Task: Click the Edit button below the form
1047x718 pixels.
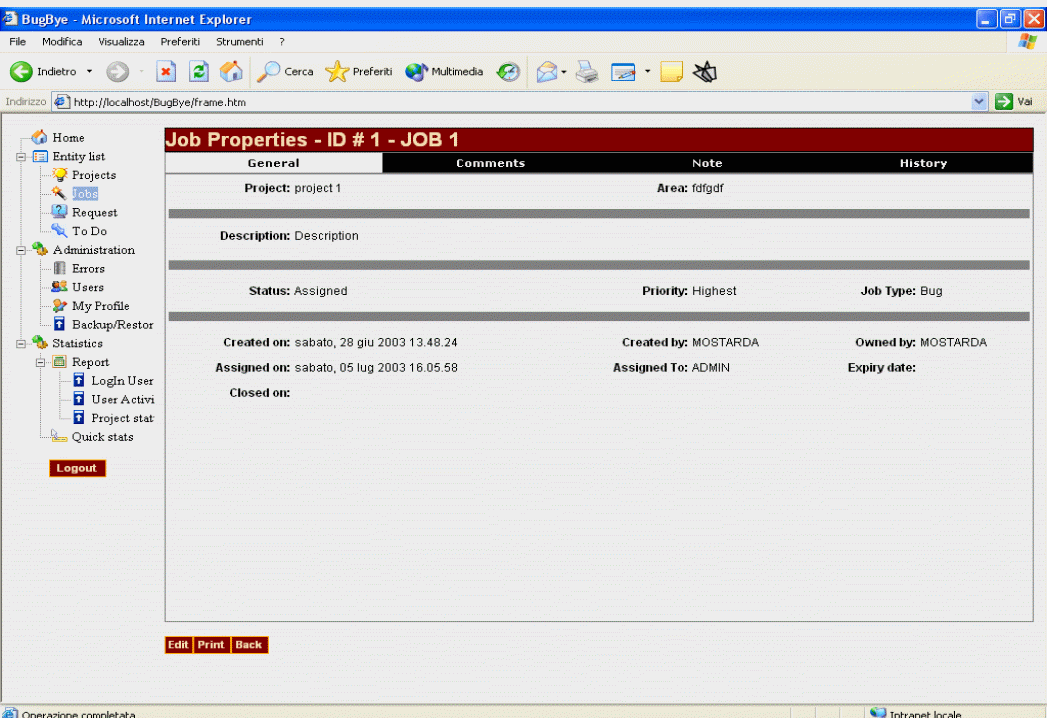Action: coord(178,645)
